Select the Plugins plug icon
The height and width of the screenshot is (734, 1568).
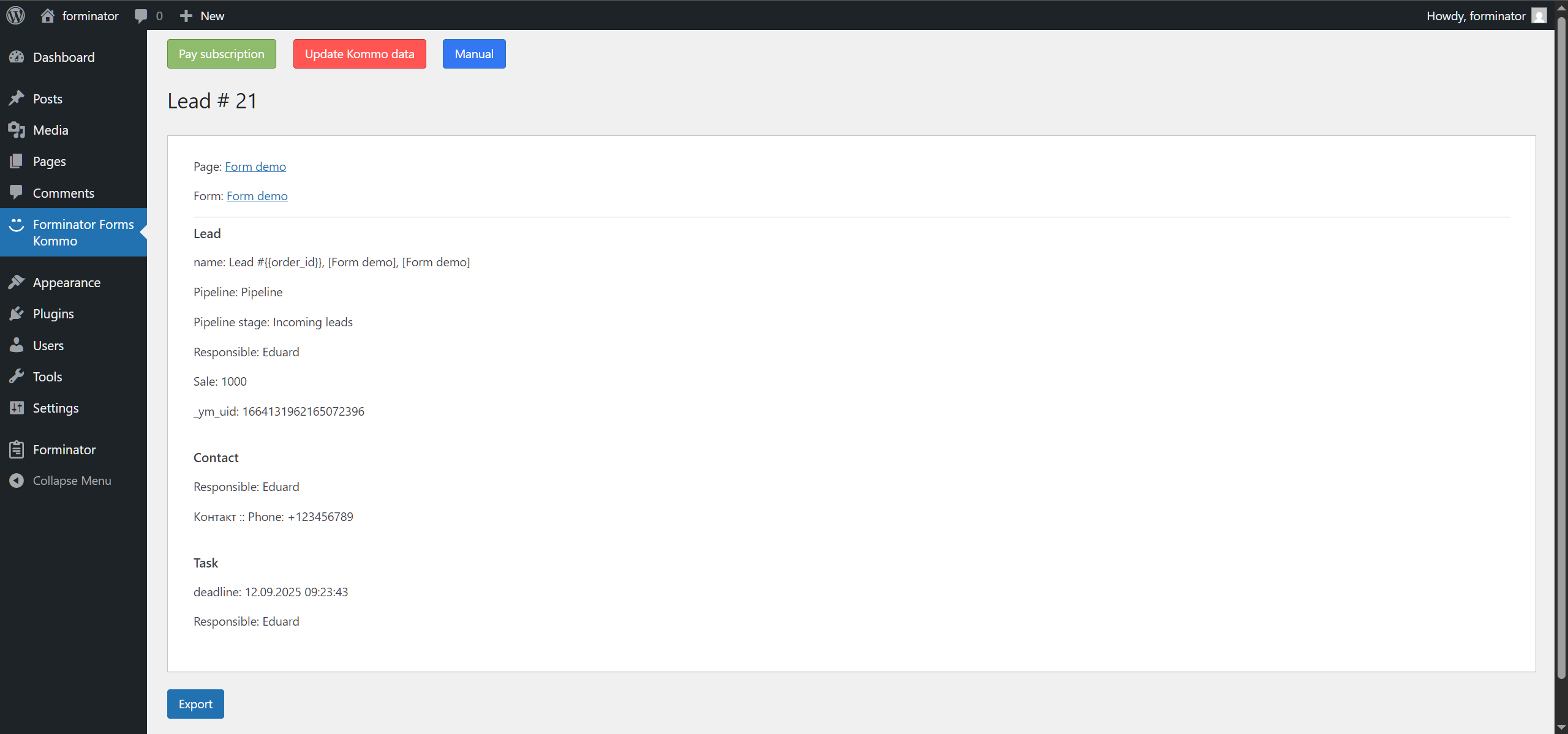tap(17, 313)
